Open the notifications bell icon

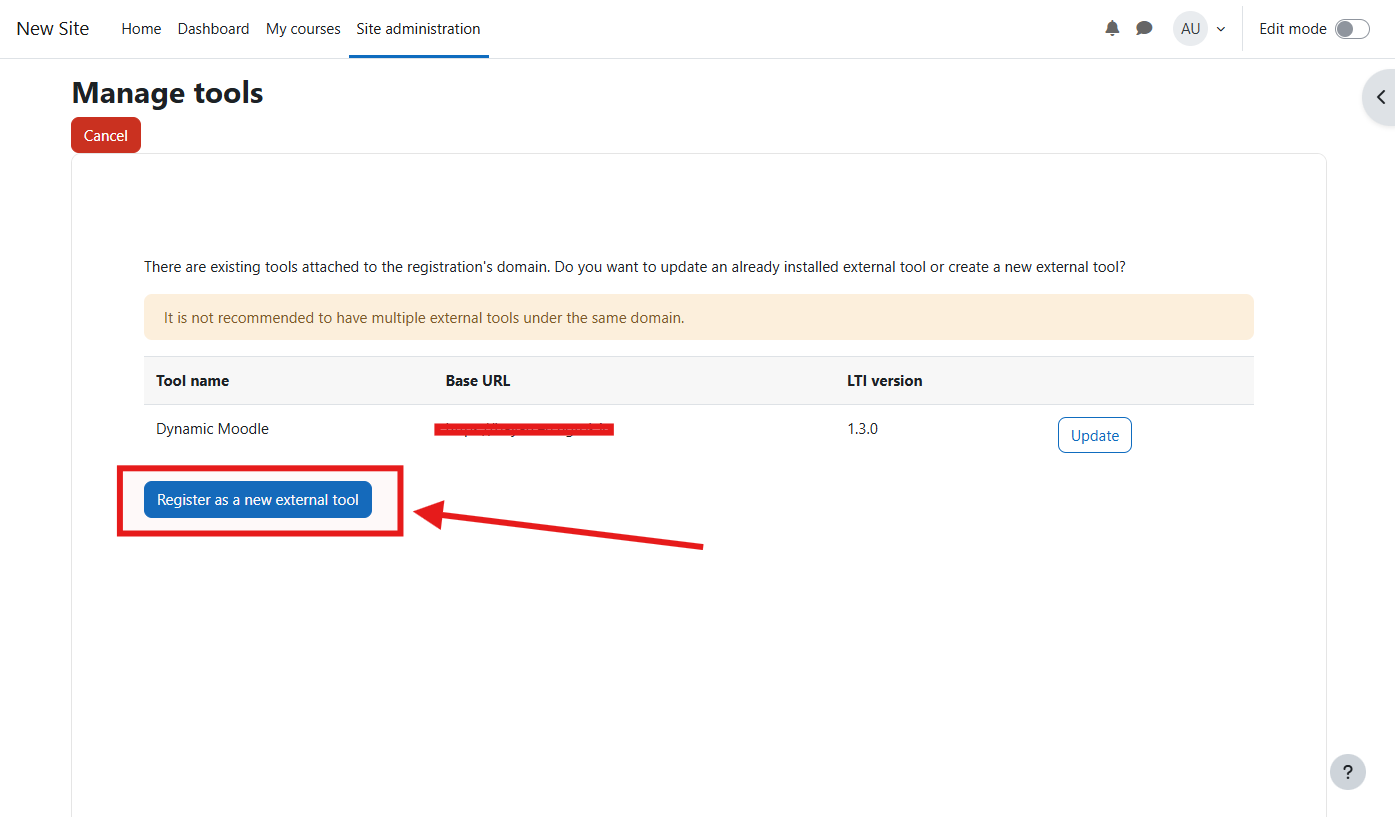[1112, 29]
